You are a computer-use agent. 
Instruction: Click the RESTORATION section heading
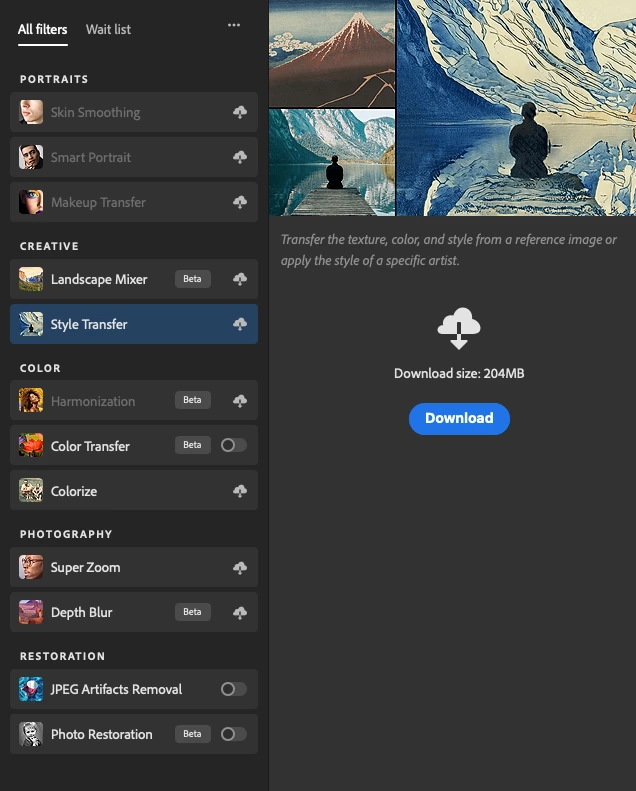[63, 656]
